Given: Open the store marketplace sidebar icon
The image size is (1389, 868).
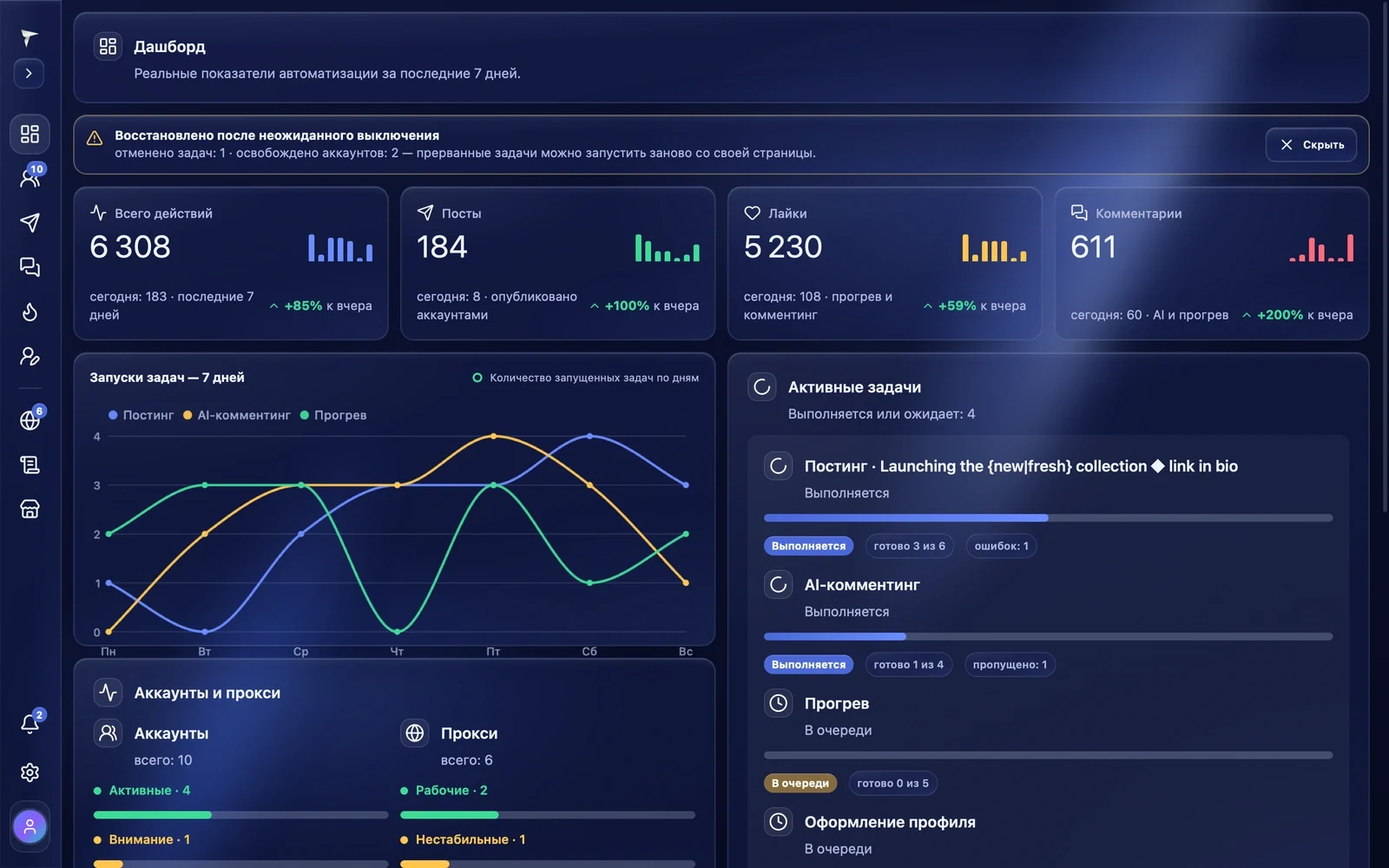Looking at the screenshot, I should (30, 510).
